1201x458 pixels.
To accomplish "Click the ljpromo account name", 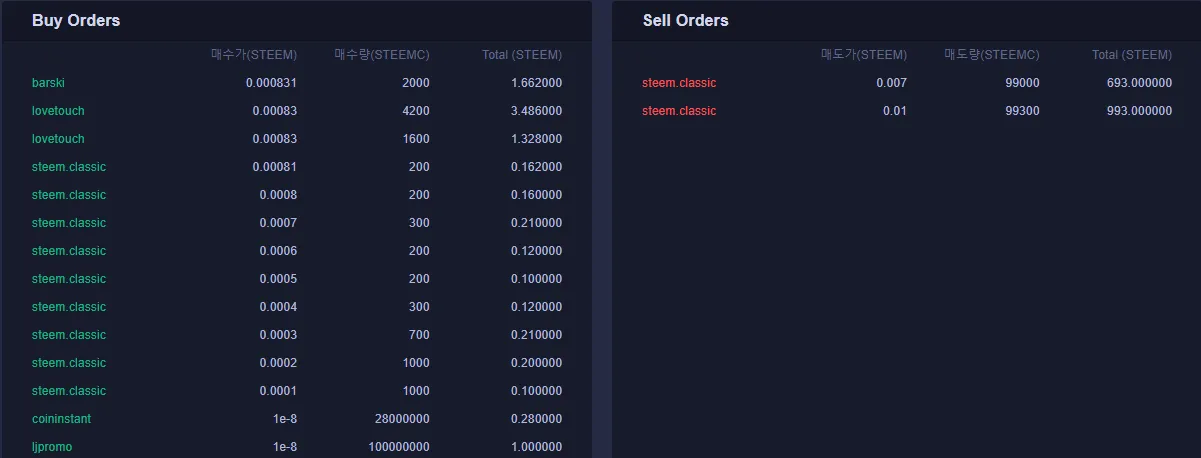I will 52,447.
